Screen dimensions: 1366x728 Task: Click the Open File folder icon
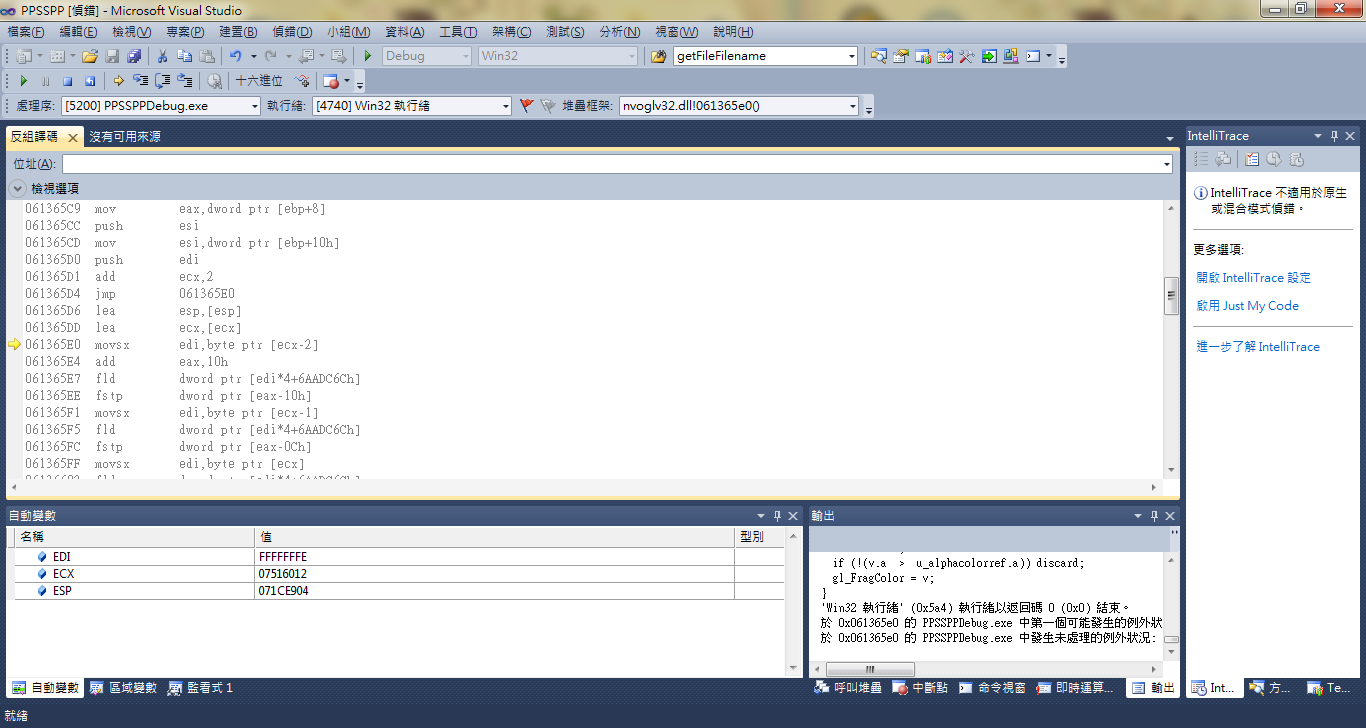(x=90, y=56)
